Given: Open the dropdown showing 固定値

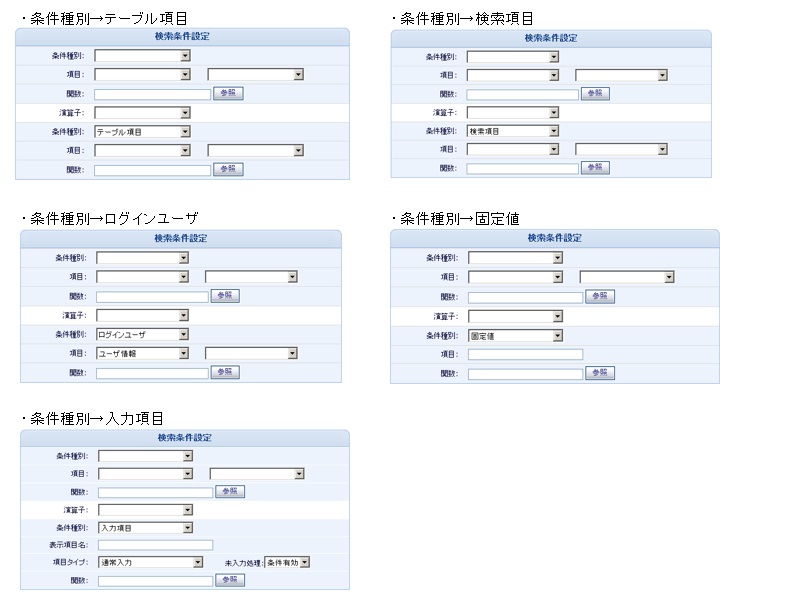Looking at the screenshot, I should 515,336.
